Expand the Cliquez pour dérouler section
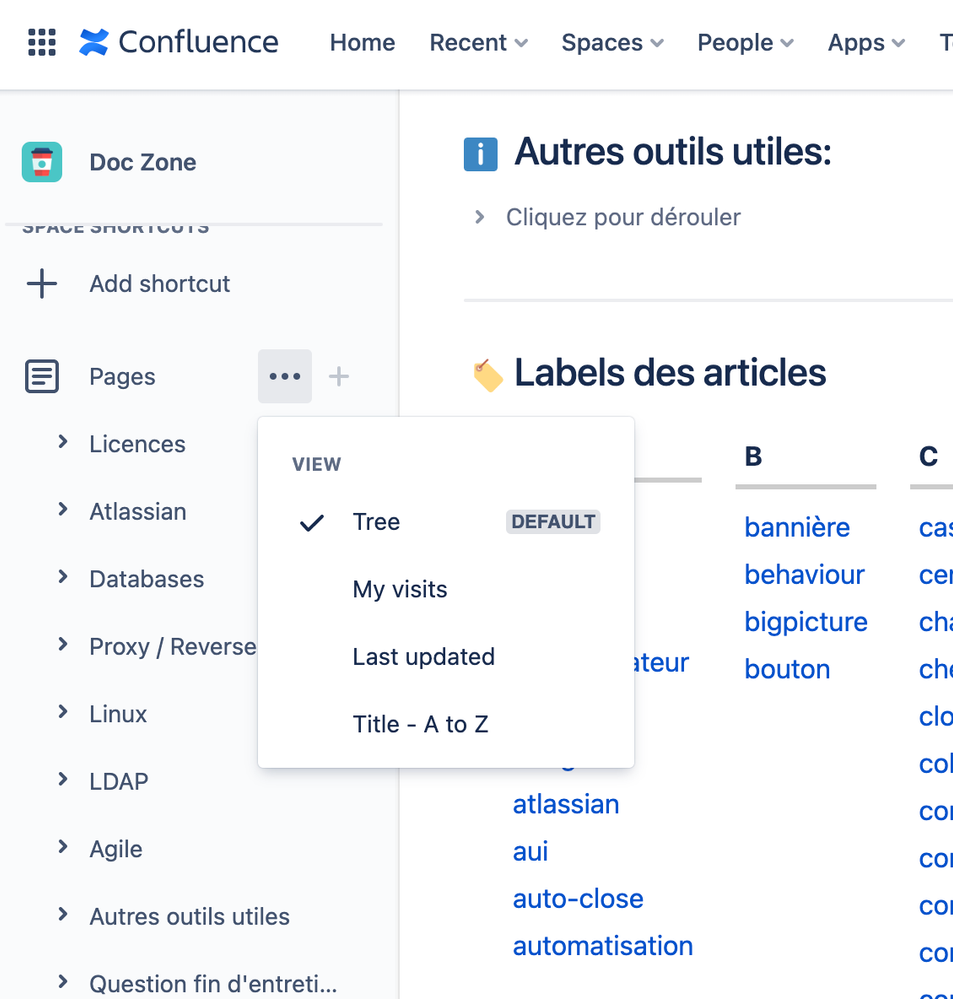Image resolution: width=953 pixels, height=999 pixels. tap(480, 217)
